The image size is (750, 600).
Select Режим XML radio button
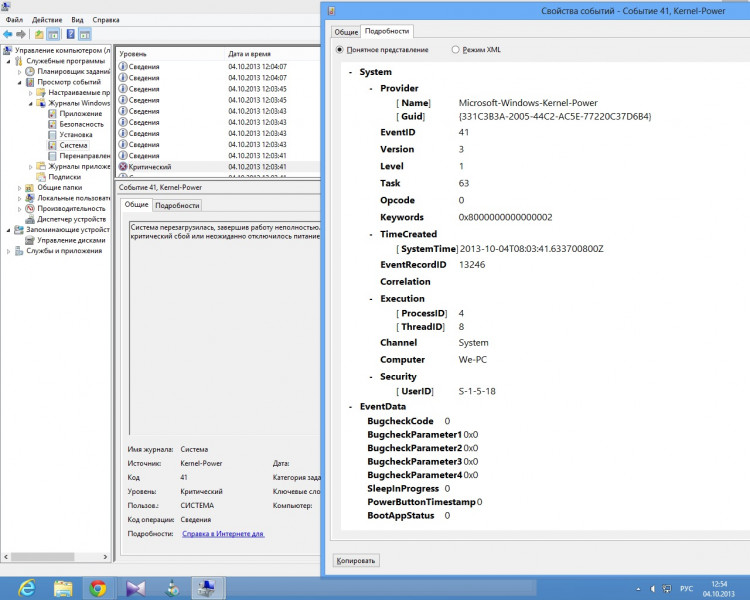tap(455, 50)
